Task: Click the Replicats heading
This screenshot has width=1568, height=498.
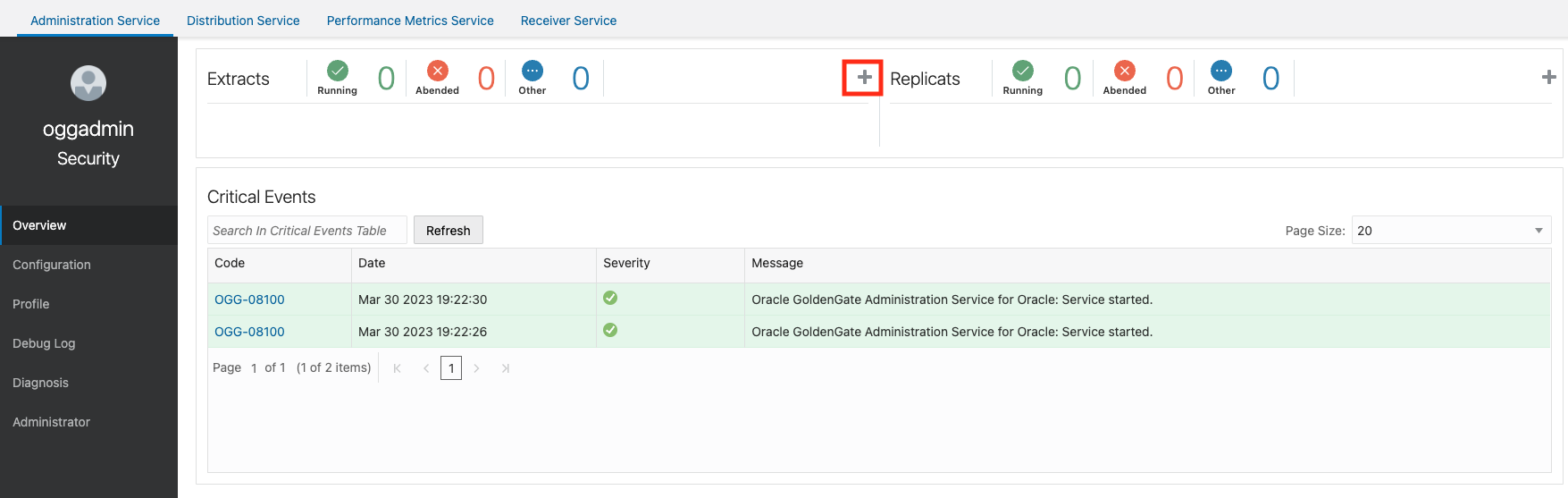Action: 925,79
